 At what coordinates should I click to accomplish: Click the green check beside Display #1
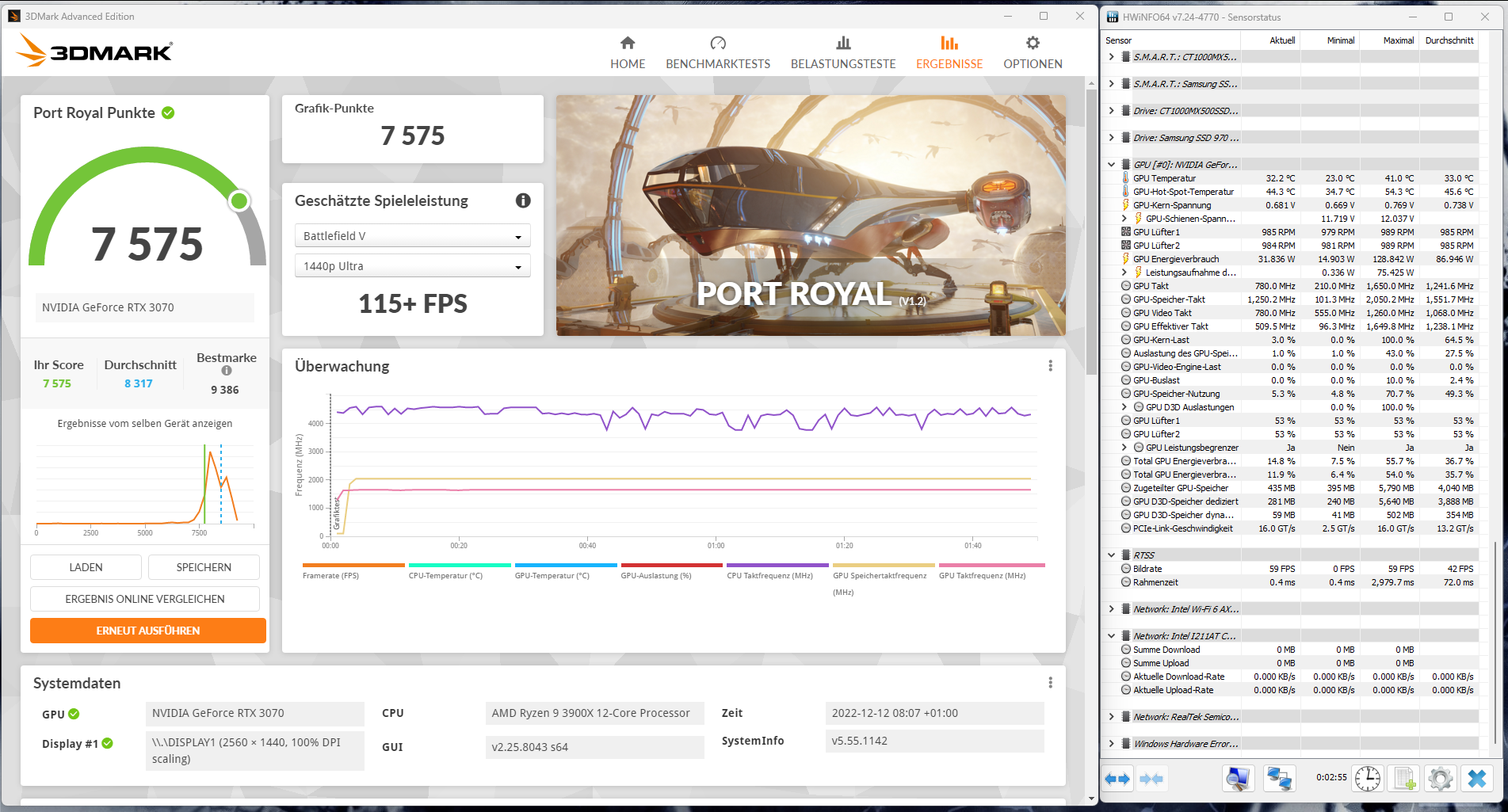(108, 743)
